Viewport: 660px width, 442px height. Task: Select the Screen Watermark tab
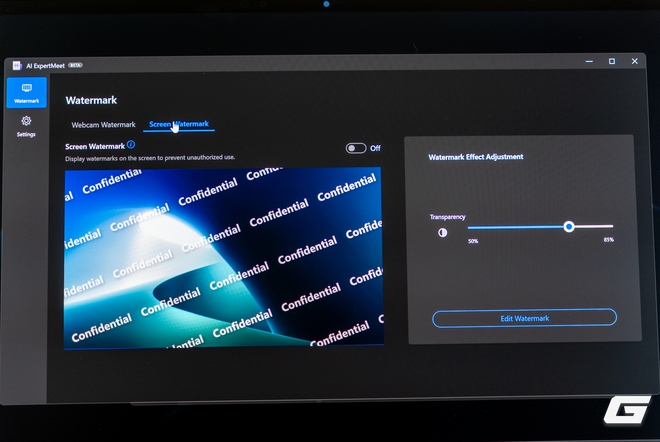point(179,124)
